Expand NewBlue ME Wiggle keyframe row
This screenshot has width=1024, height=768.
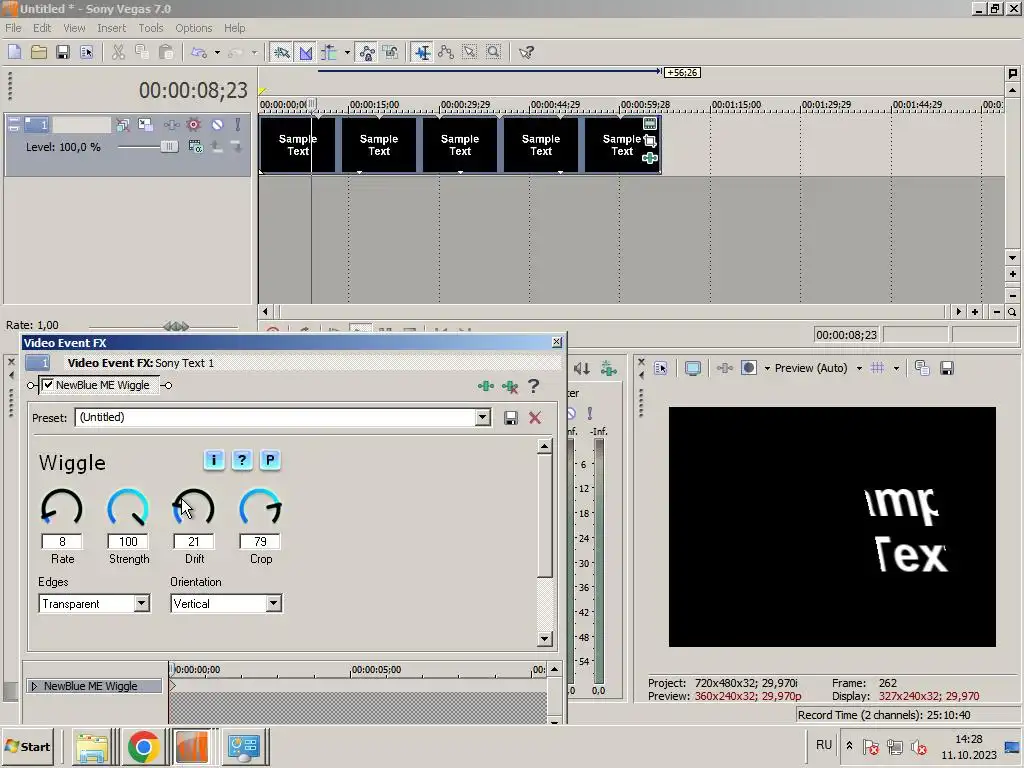click(x=35, y=686)
